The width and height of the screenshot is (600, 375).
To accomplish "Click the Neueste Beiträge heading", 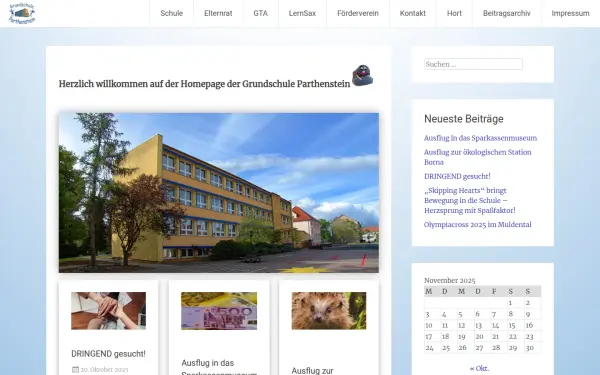I will point(464,119).
